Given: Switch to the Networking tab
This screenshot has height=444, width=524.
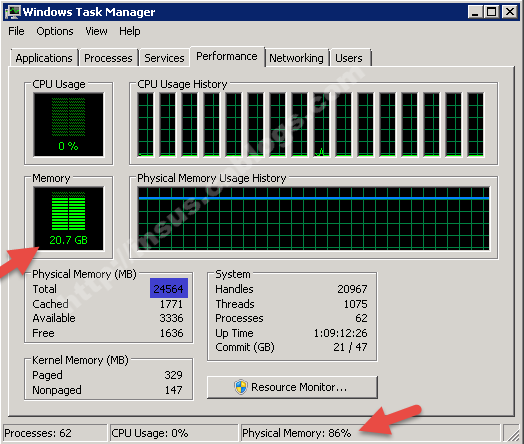Looking at the screenshot, I should pyautogui.click(x=296, y=58).
